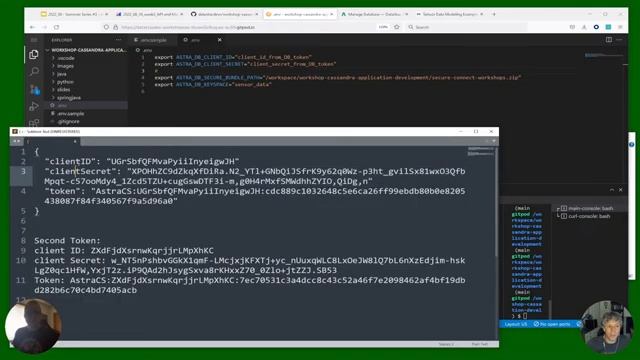The image size is (640, 360).
Task: Click the ASTRA_DB_KEYSPACE line in VS Code
Action: (213, 84)
